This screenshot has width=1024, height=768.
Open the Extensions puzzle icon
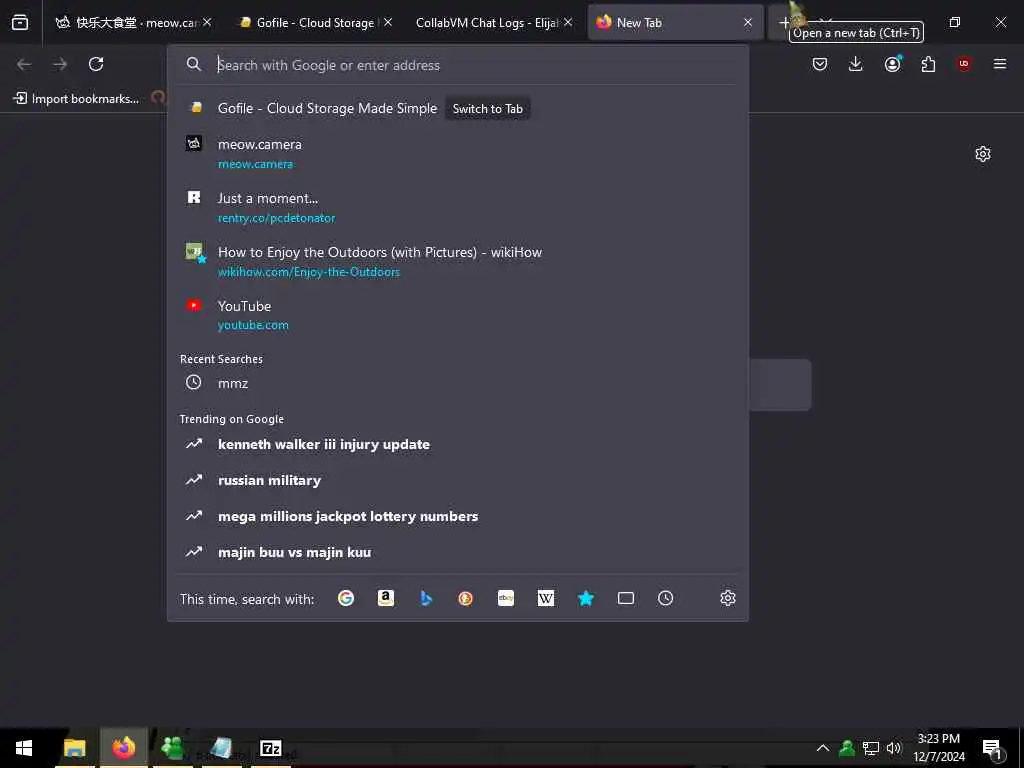(928, 64)
